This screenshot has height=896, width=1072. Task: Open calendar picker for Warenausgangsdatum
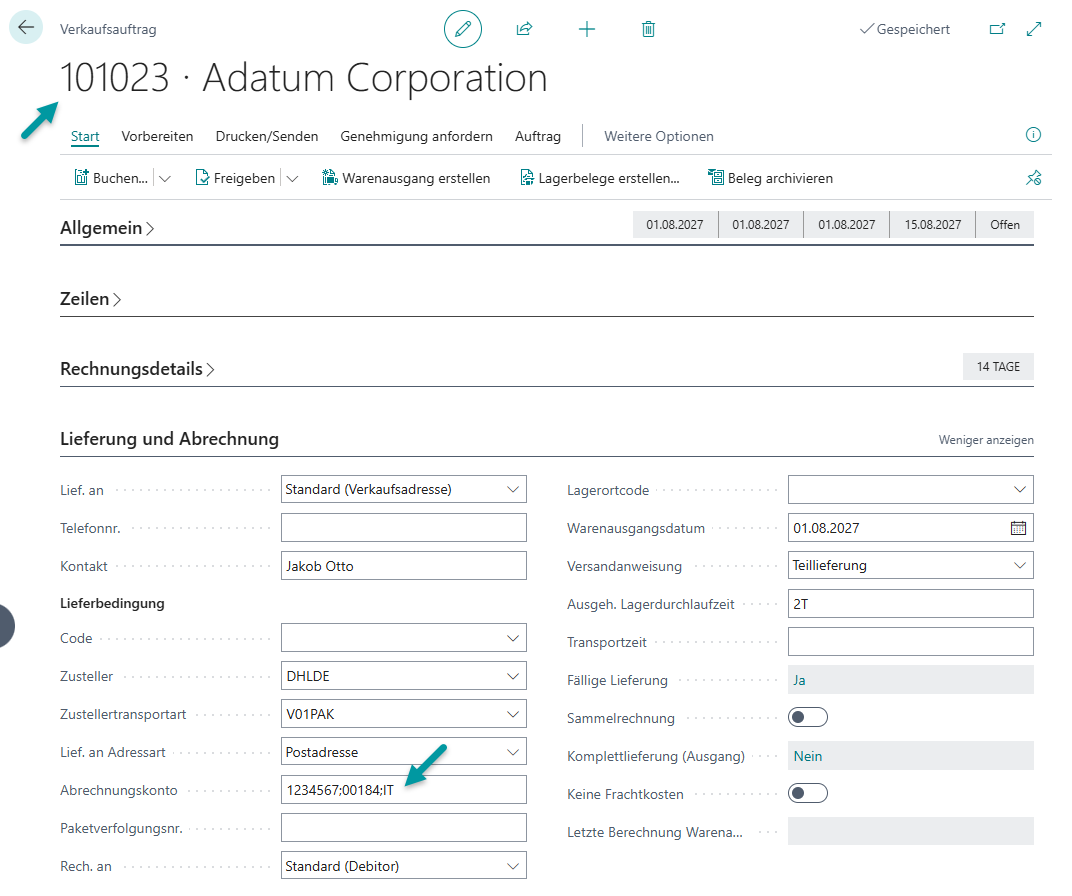[1018, 528]
